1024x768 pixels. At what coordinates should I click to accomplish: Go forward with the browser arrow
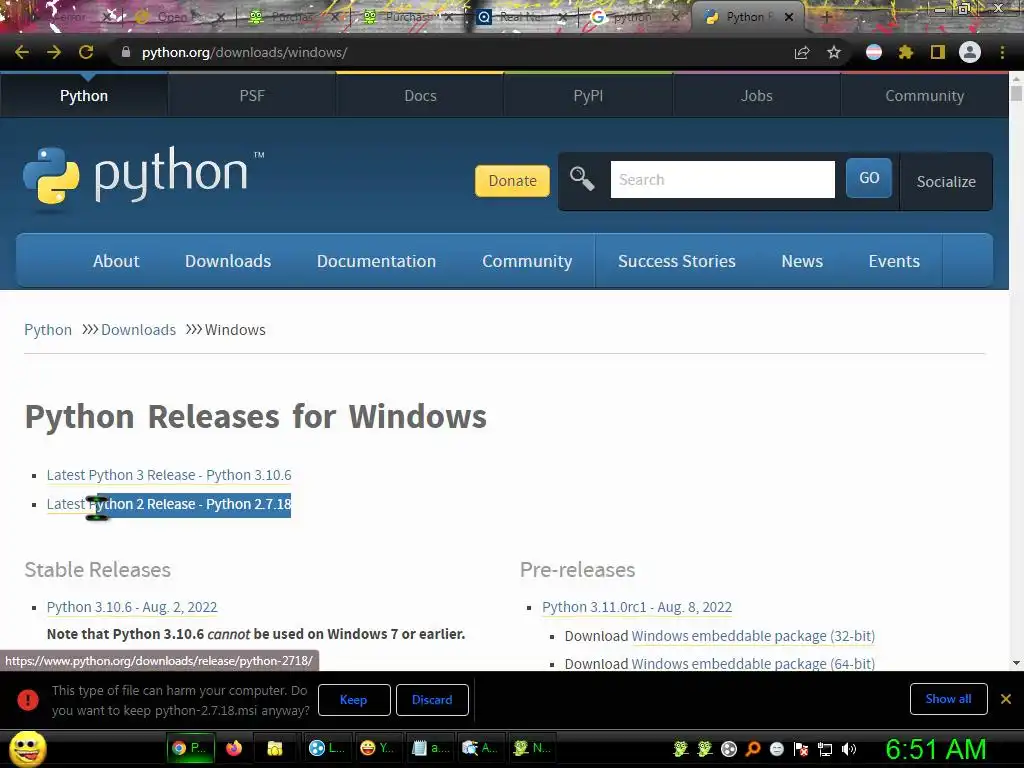[x=54, y=52]
